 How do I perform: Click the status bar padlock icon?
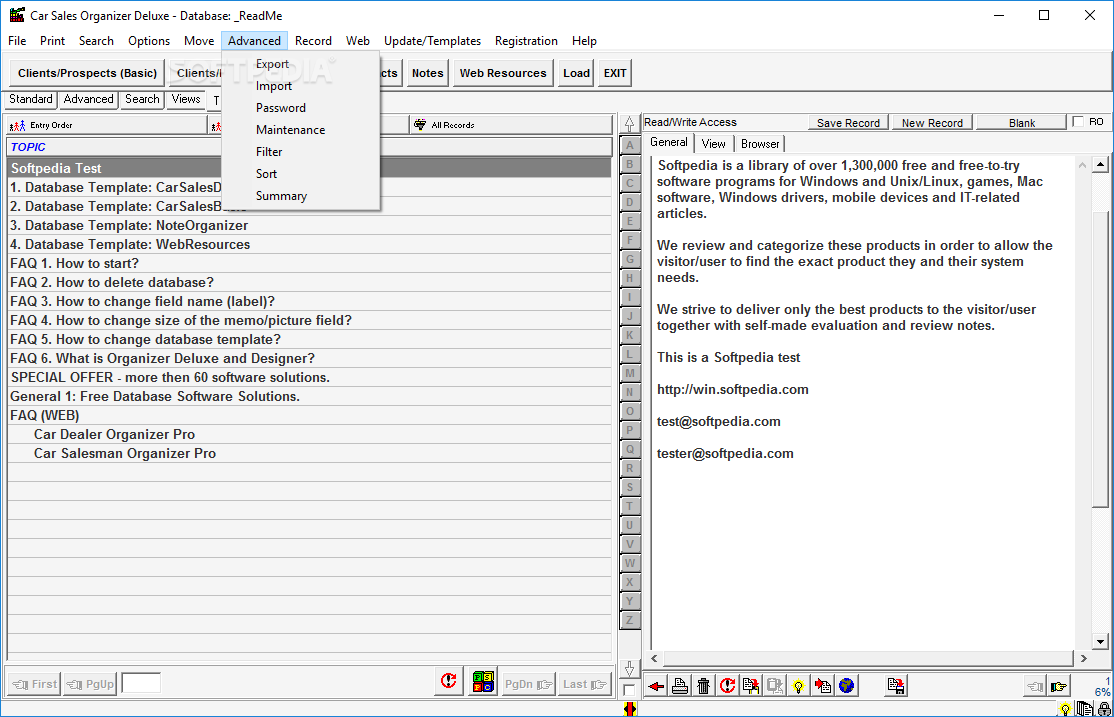coord(1104,709)
